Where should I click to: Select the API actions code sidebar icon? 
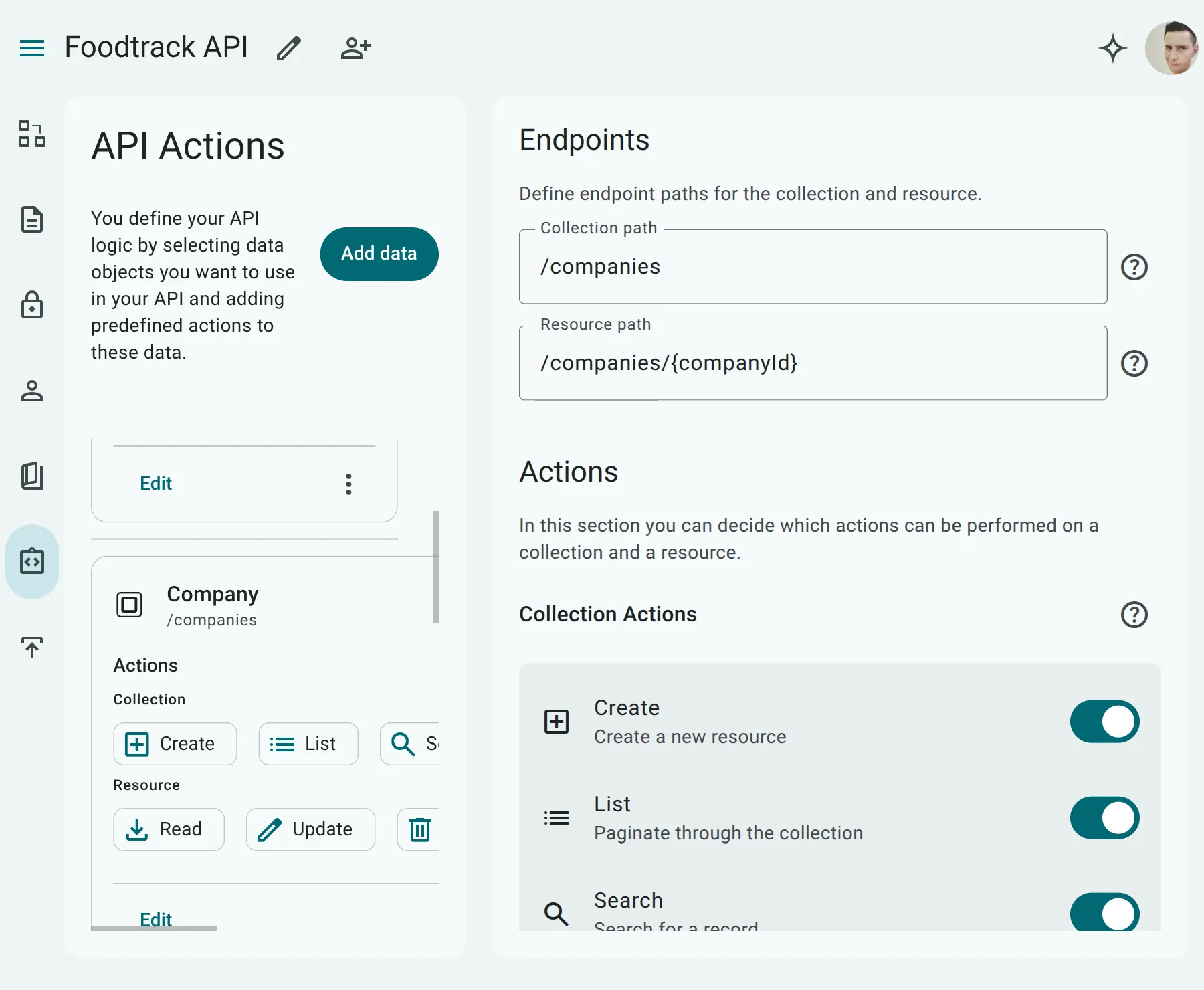click(32, 561)
